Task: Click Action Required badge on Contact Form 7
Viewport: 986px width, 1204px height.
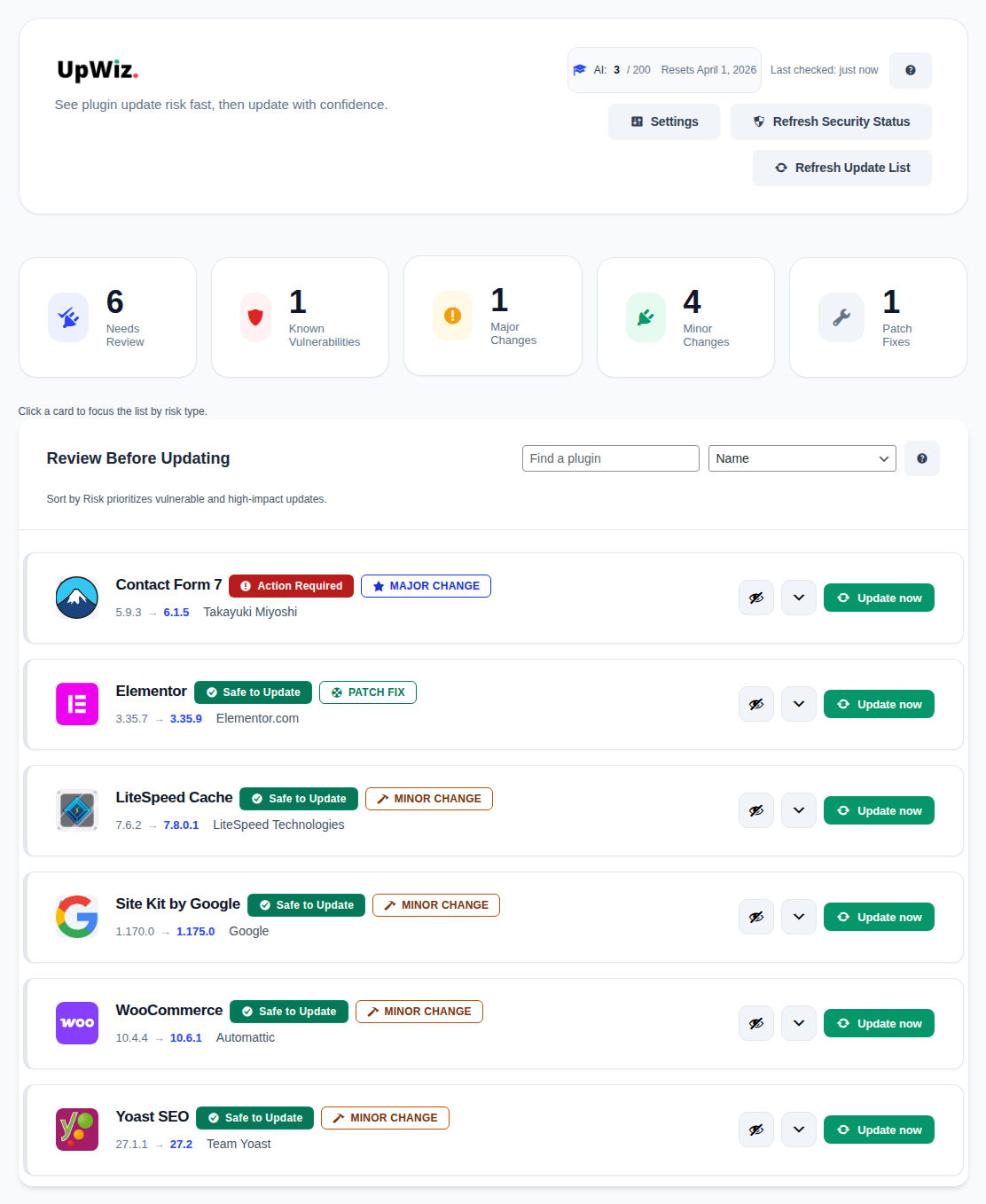Action: point(291,586)
